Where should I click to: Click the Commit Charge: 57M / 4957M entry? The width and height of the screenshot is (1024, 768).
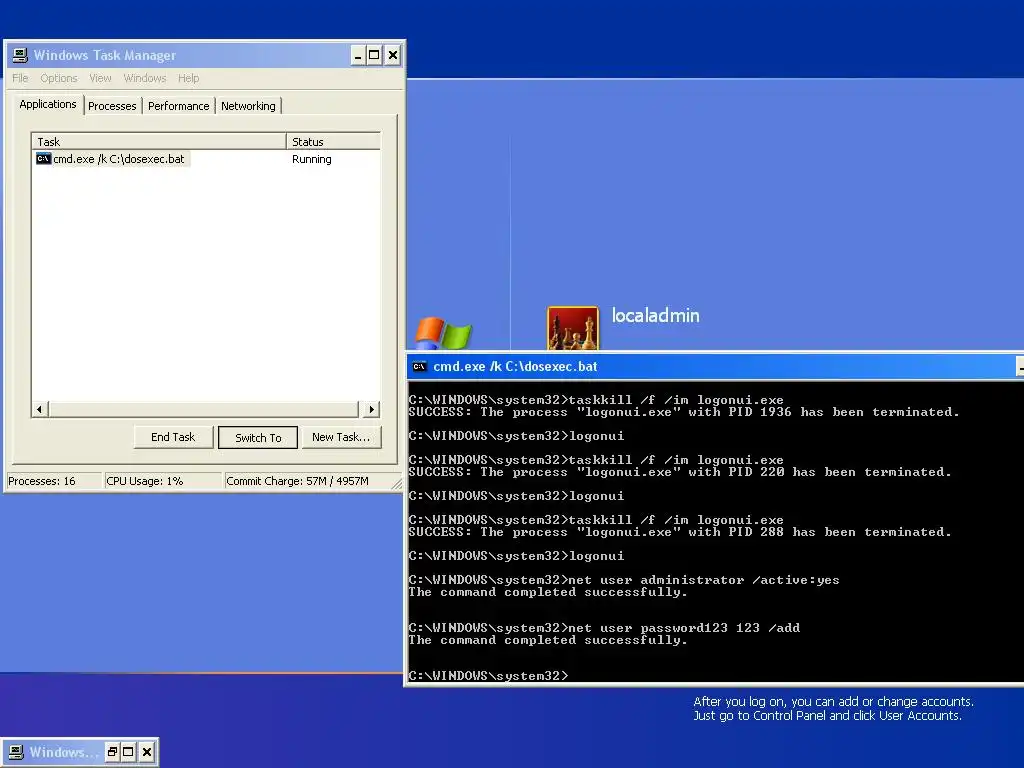tap(307, 481)
